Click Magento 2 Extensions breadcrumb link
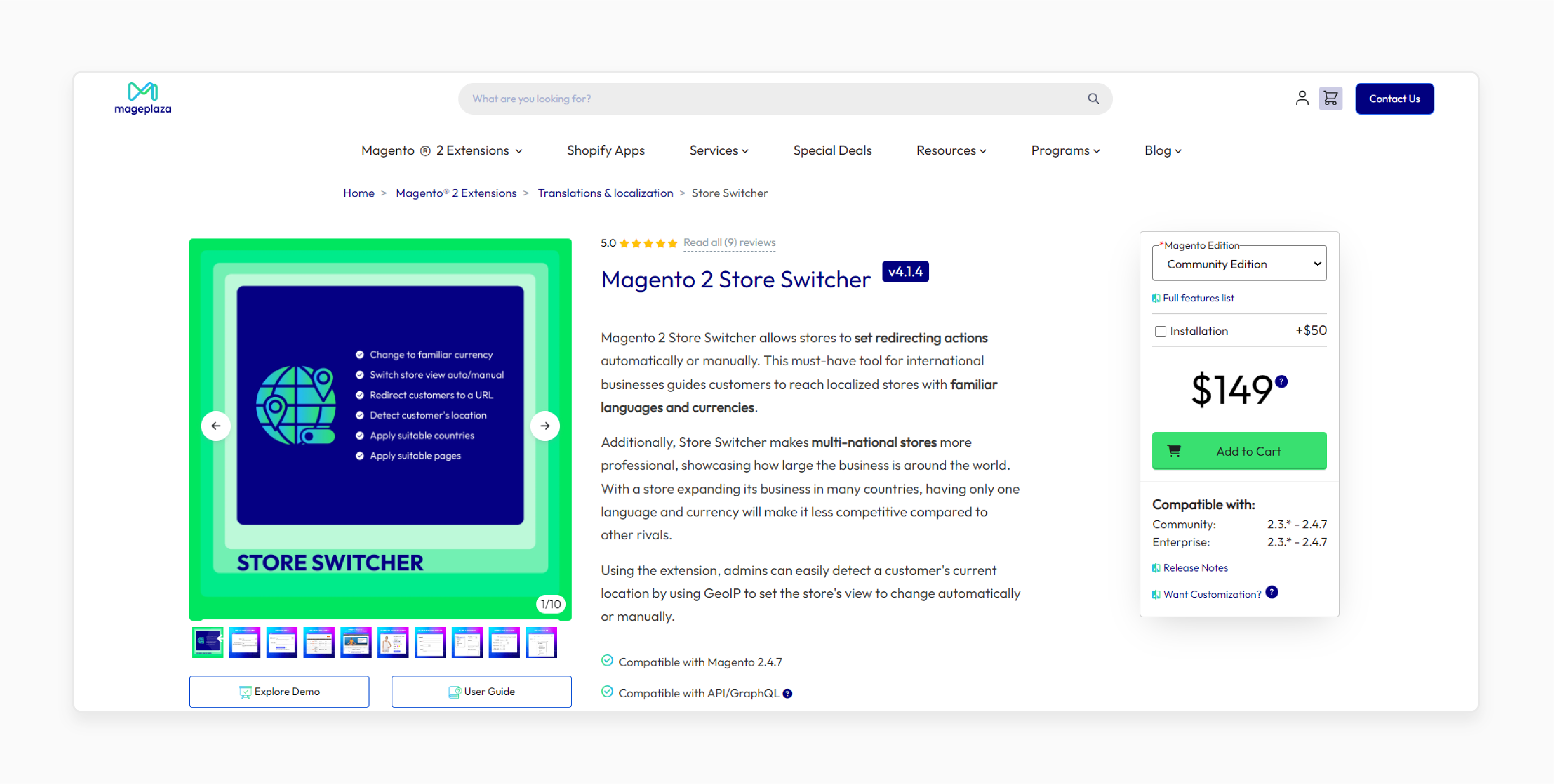The image size is (1554, 784). point(455,193)
